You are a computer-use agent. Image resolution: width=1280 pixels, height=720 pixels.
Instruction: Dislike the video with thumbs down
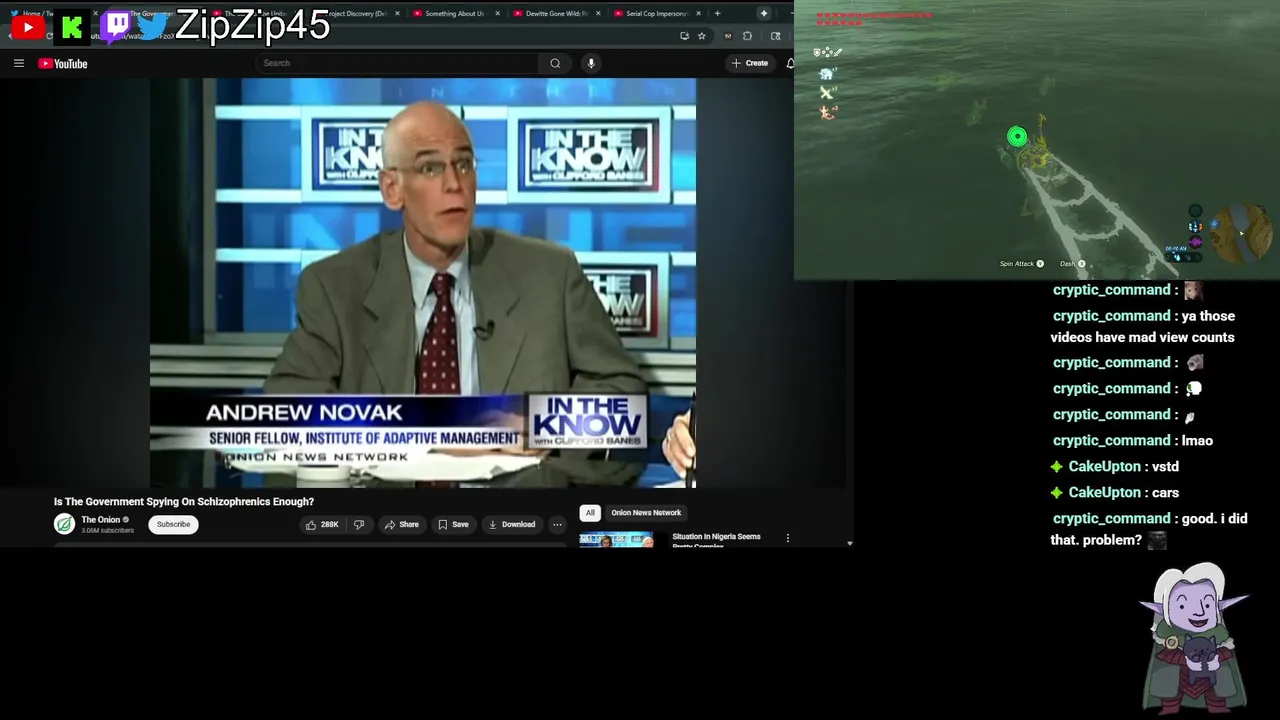click(x=359, y=524)
